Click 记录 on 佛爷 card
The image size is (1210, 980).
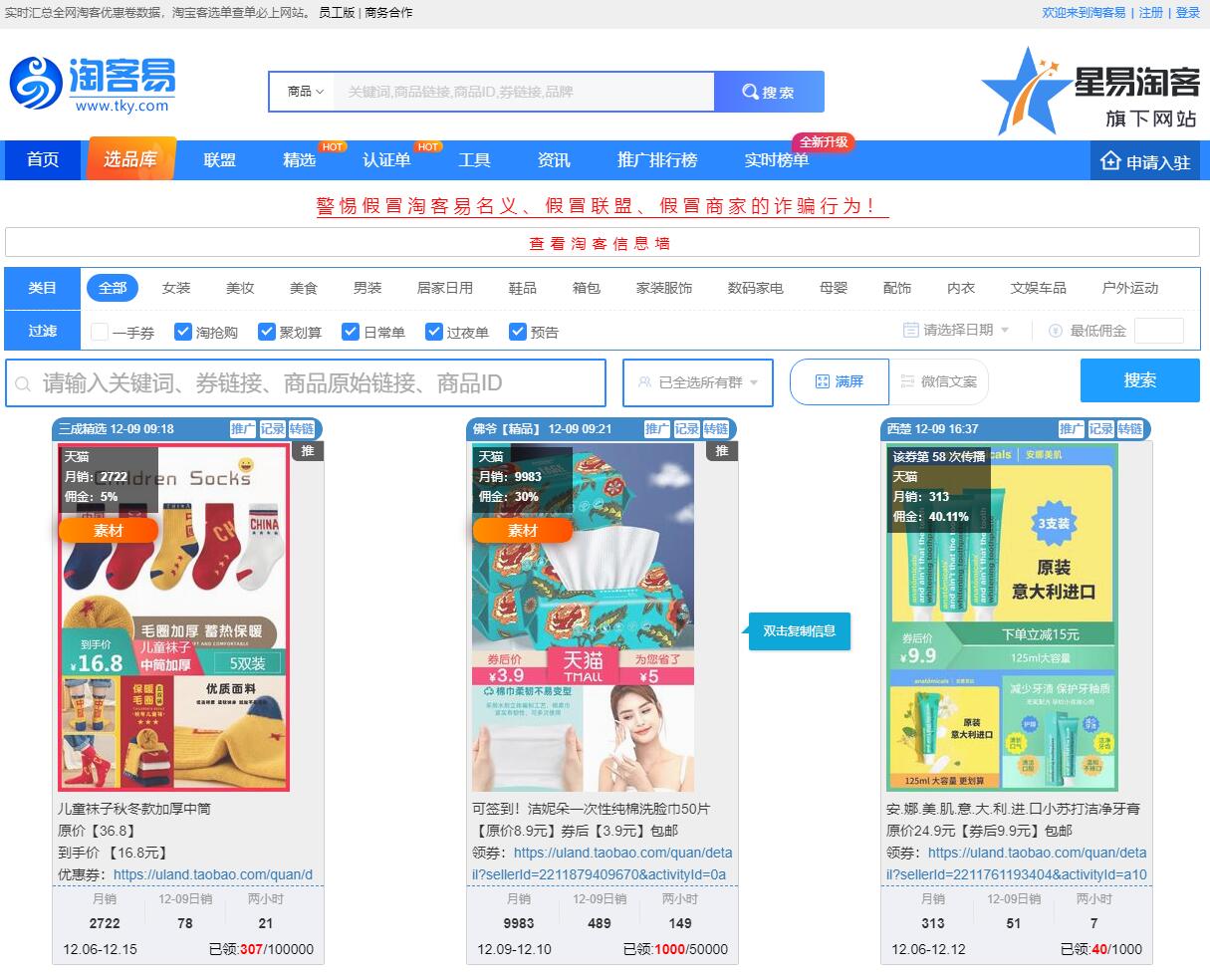tap(686, 429)
